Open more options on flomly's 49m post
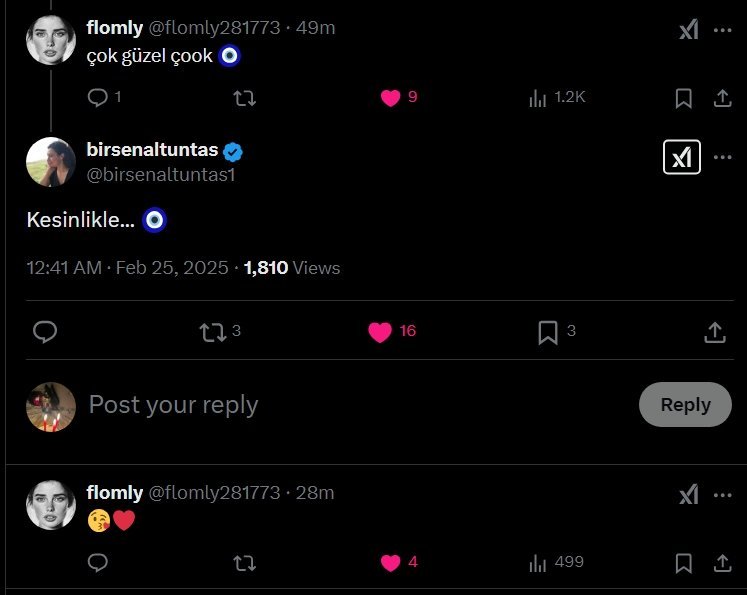 point(722,29)
